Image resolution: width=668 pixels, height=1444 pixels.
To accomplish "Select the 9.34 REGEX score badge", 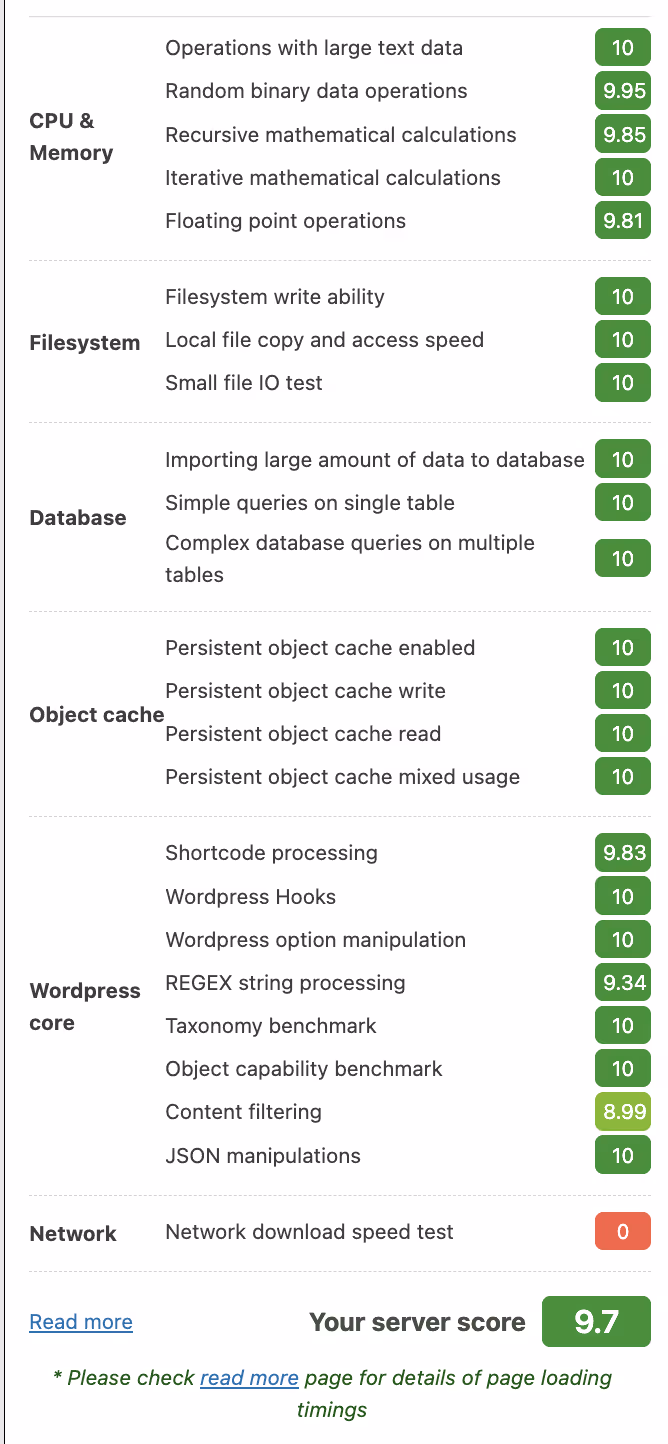I will coord(622,983).
